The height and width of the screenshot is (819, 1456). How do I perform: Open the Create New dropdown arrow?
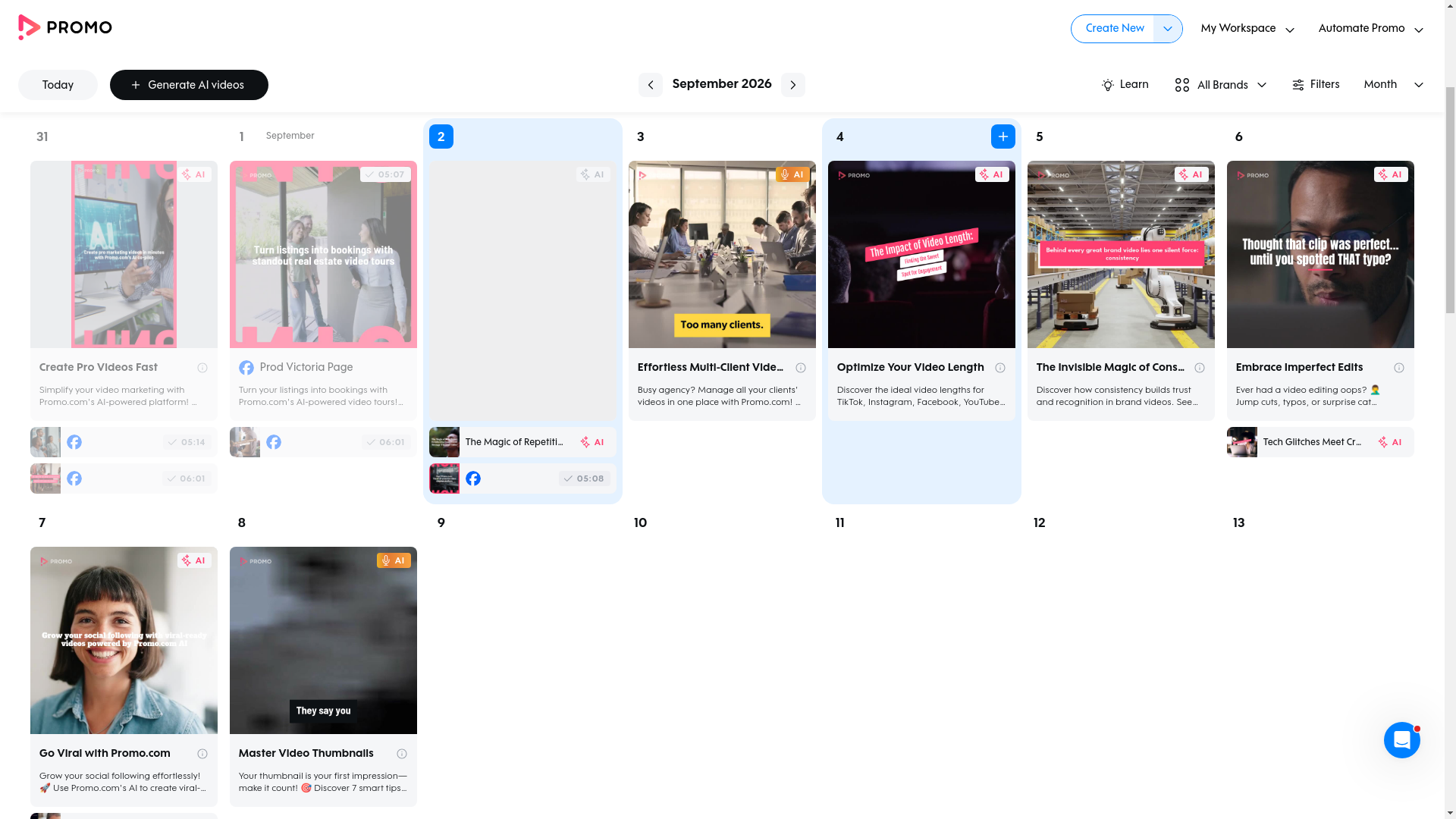[1168, 29]
